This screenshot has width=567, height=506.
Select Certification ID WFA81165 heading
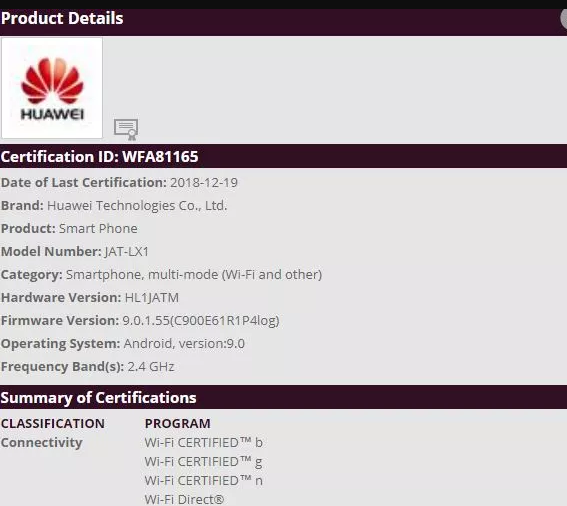[99, 157]
